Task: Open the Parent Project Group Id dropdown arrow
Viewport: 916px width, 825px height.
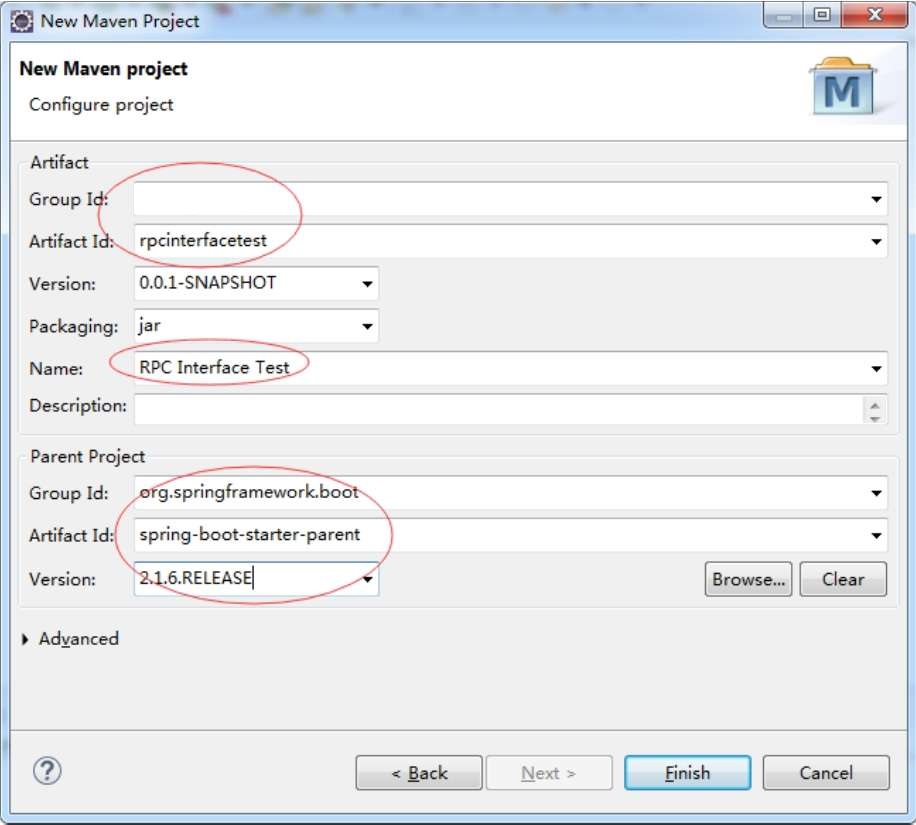Action: [x=876, y=493]
